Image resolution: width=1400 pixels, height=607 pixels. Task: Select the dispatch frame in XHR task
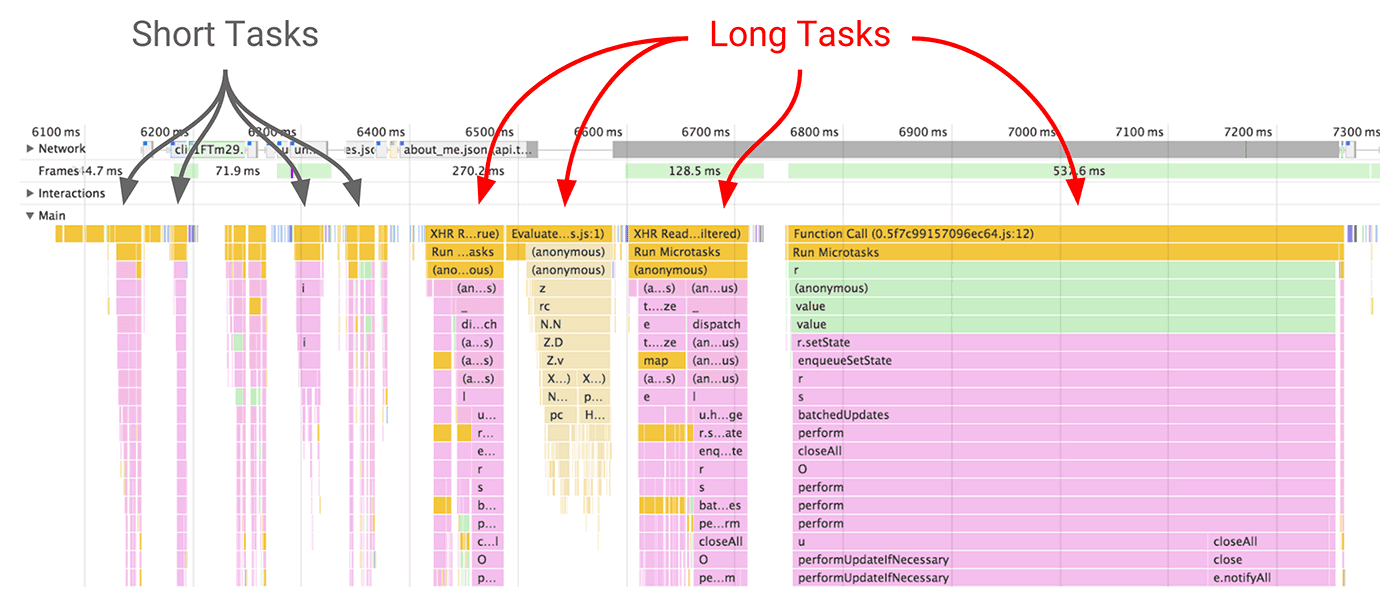[716, 324]
